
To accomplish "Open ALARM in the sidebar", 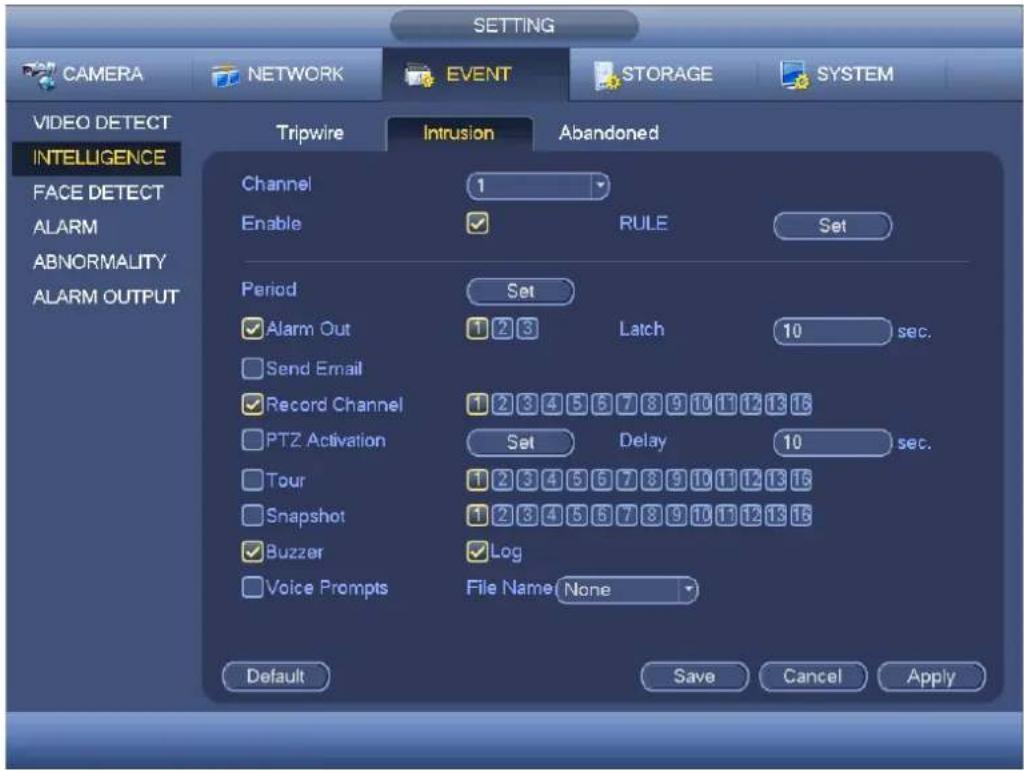I will coord(65,227).
